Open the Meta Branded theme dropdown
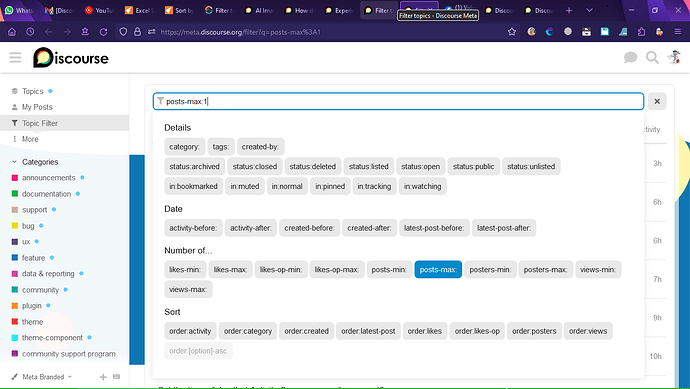The image size is (690, 389). tap(42, 377)
